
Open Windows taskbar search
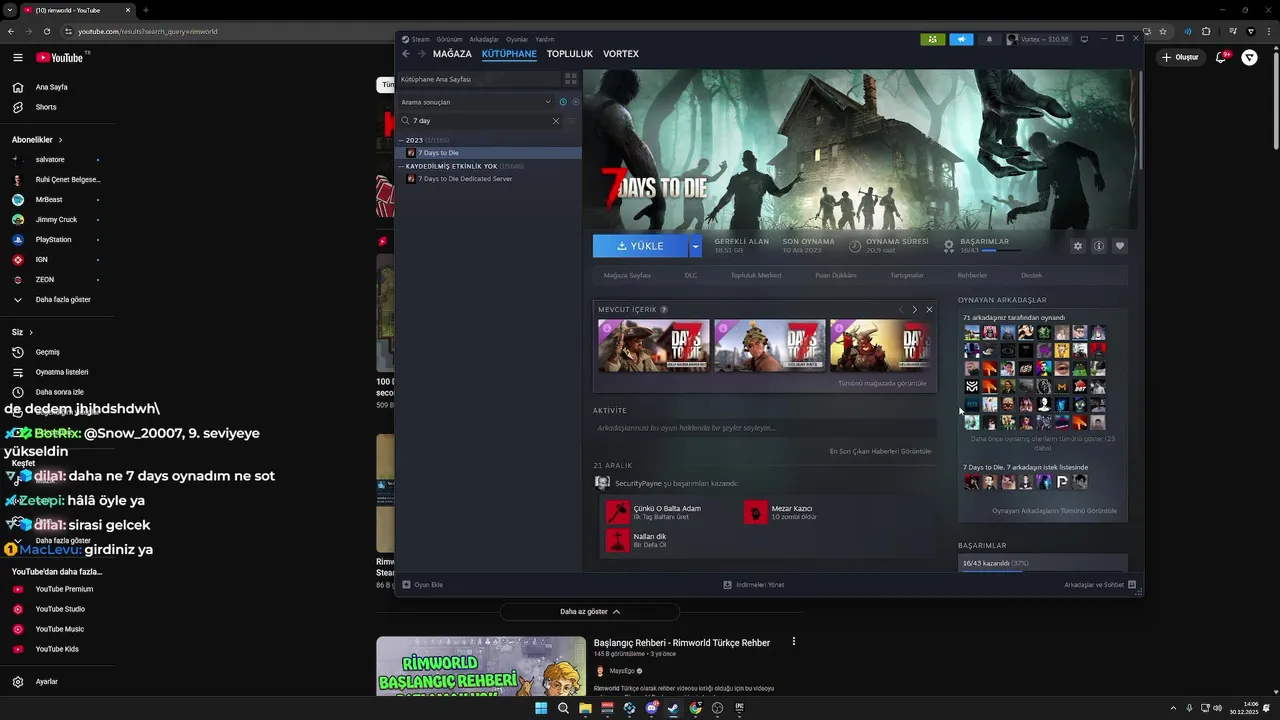tap(563, 708)
